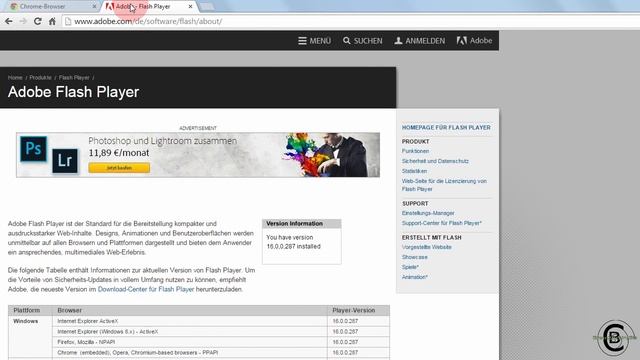Click the browser forward arrow

pyautogui.click(x=23, y=21)
